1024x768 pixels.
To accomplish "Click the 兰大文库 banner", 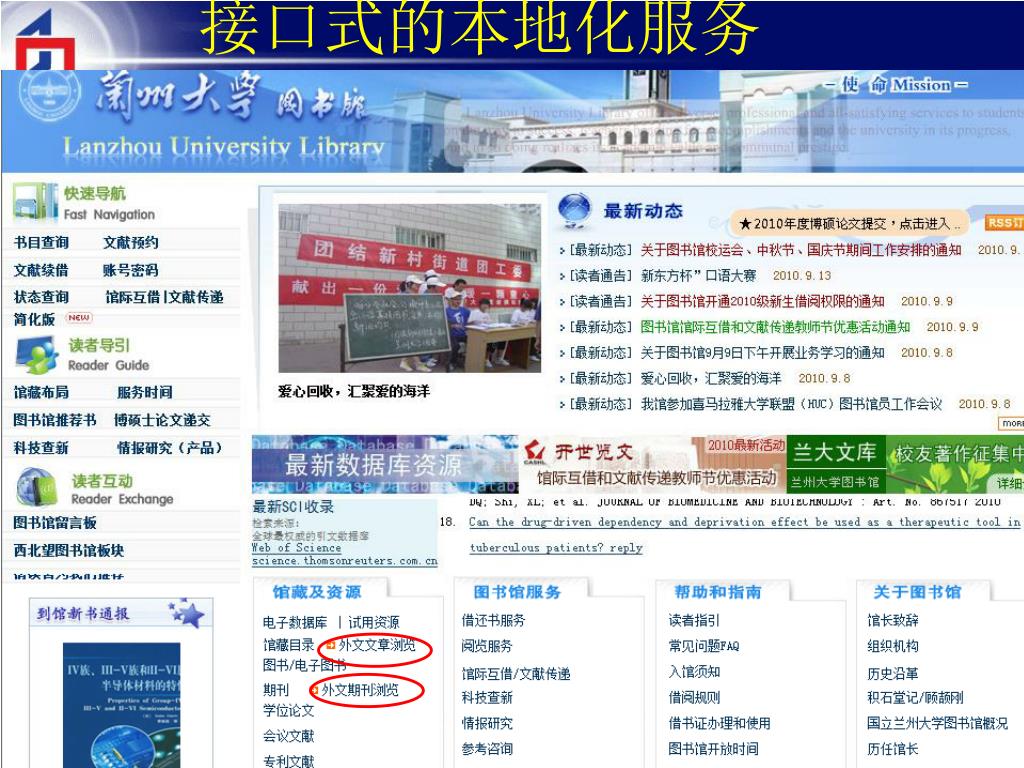I will (x=836, y=464).
